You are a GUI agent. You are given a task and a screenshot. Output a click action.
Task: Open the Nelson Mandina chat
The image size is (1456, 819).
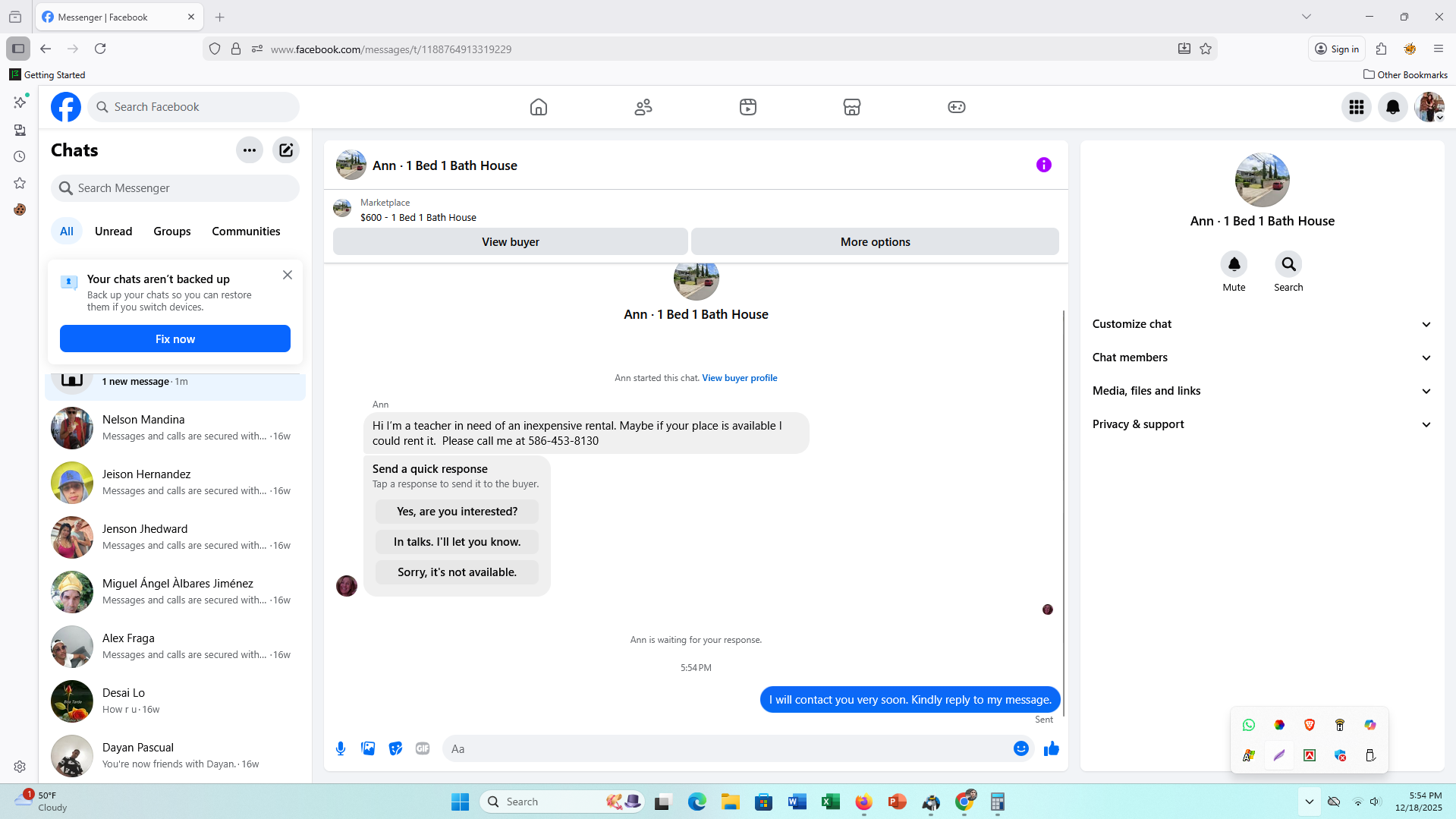click(x=175, y=428)
